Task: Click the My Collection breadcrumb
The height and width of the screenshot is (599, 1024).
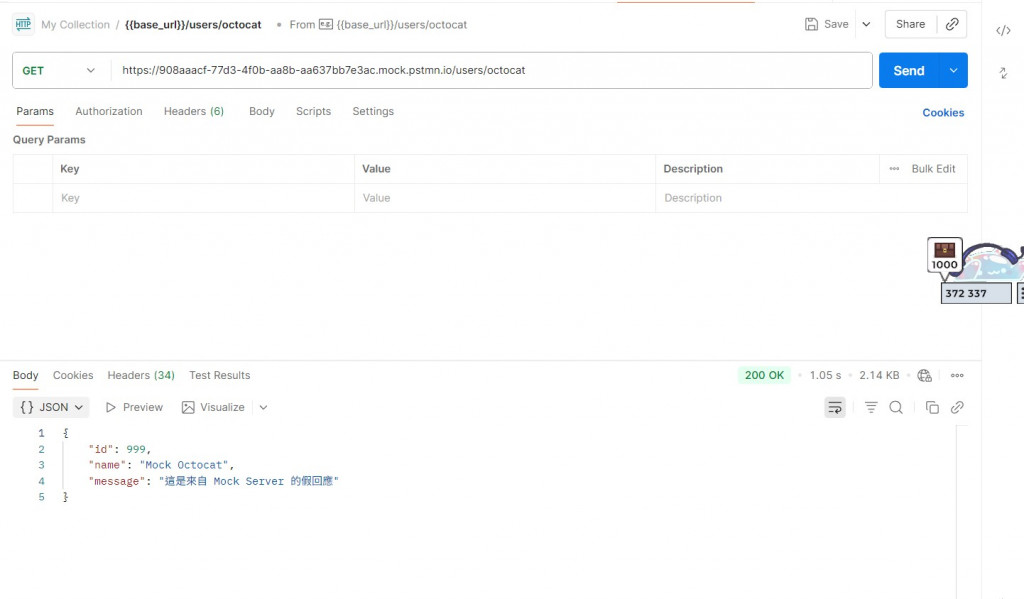Action: (x=75, y=25)
